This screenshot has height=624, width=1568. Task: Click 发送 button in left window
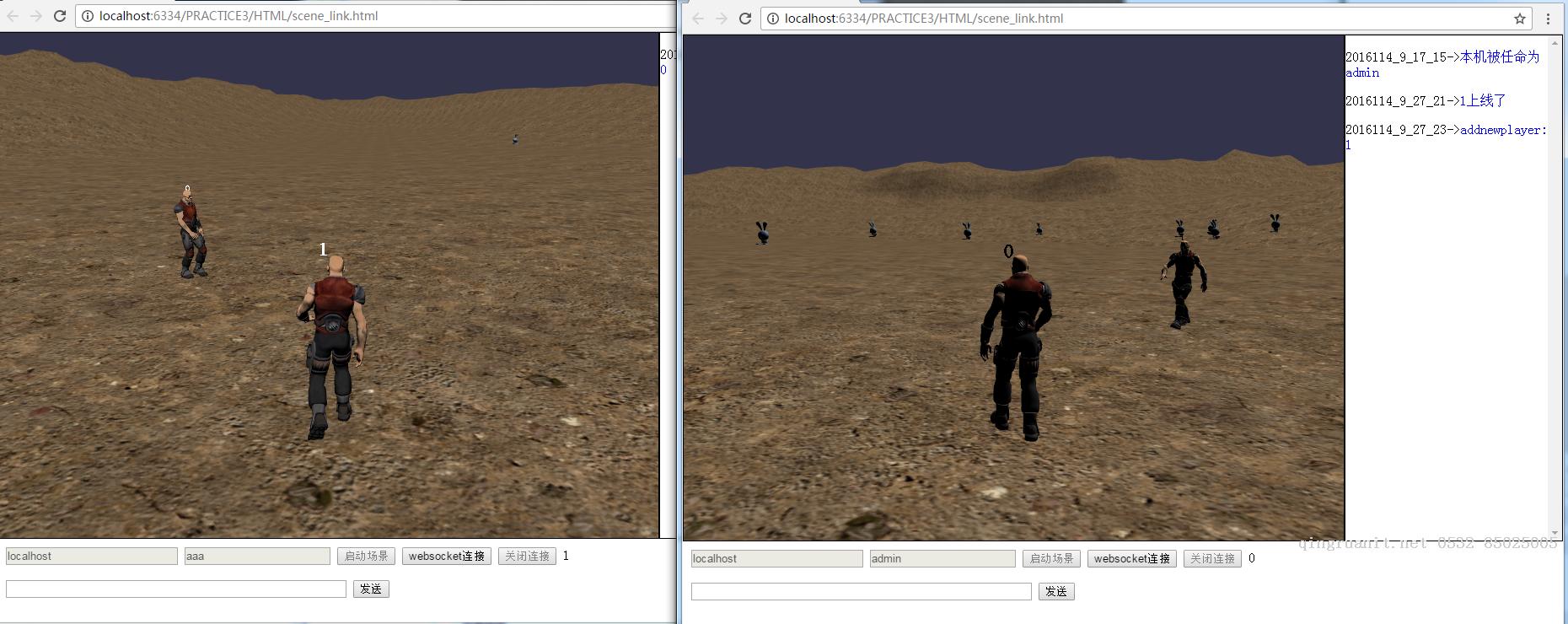click(x=371, y=589)
